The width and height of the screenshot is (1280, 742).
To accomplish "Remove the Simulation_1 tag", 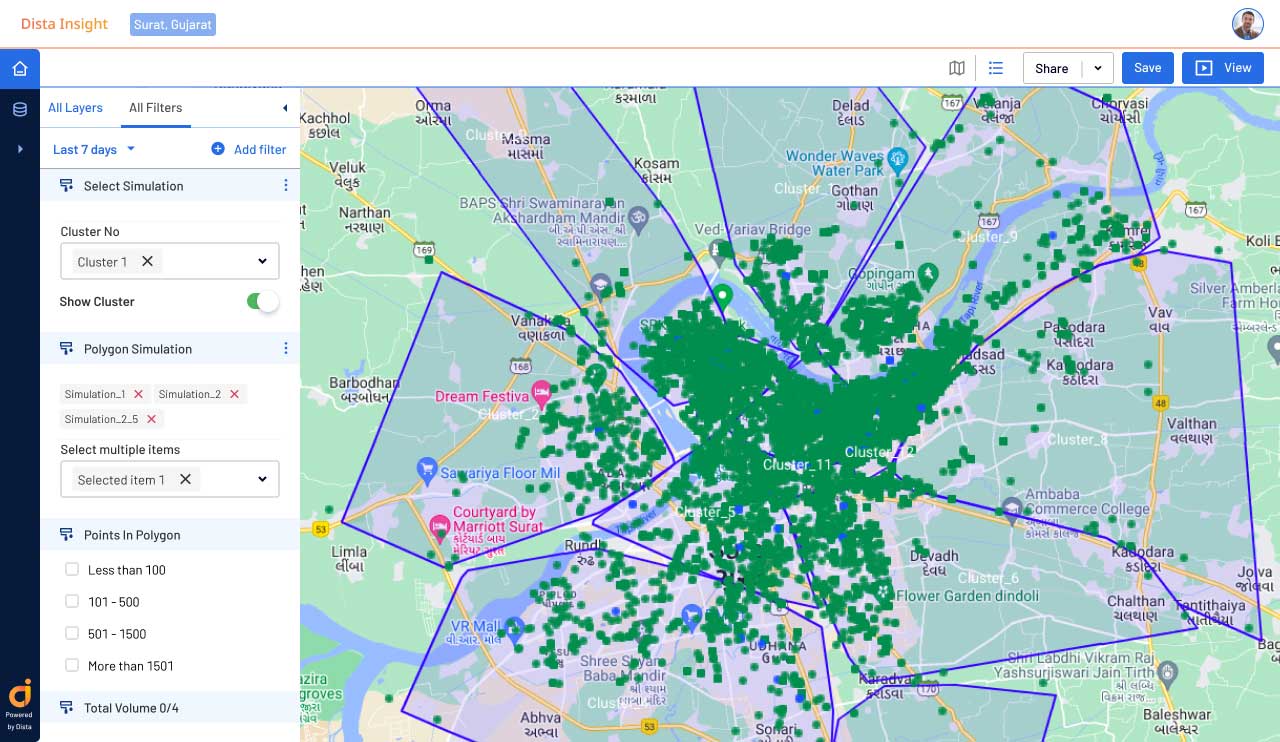I will 138,394.
